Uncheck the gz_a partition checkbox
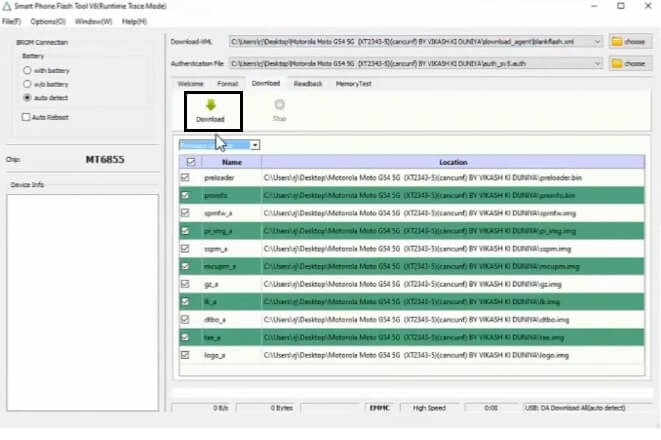This screenshot has width=661, height=440. 185,284
